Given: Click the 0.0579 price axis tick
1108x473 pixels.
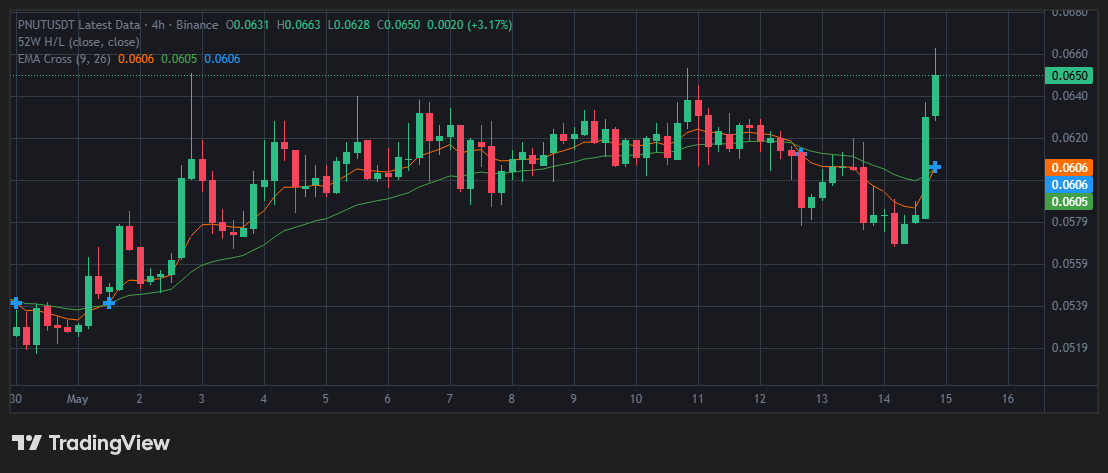Looking at the screenshot, I should [x=1068, y=222].
